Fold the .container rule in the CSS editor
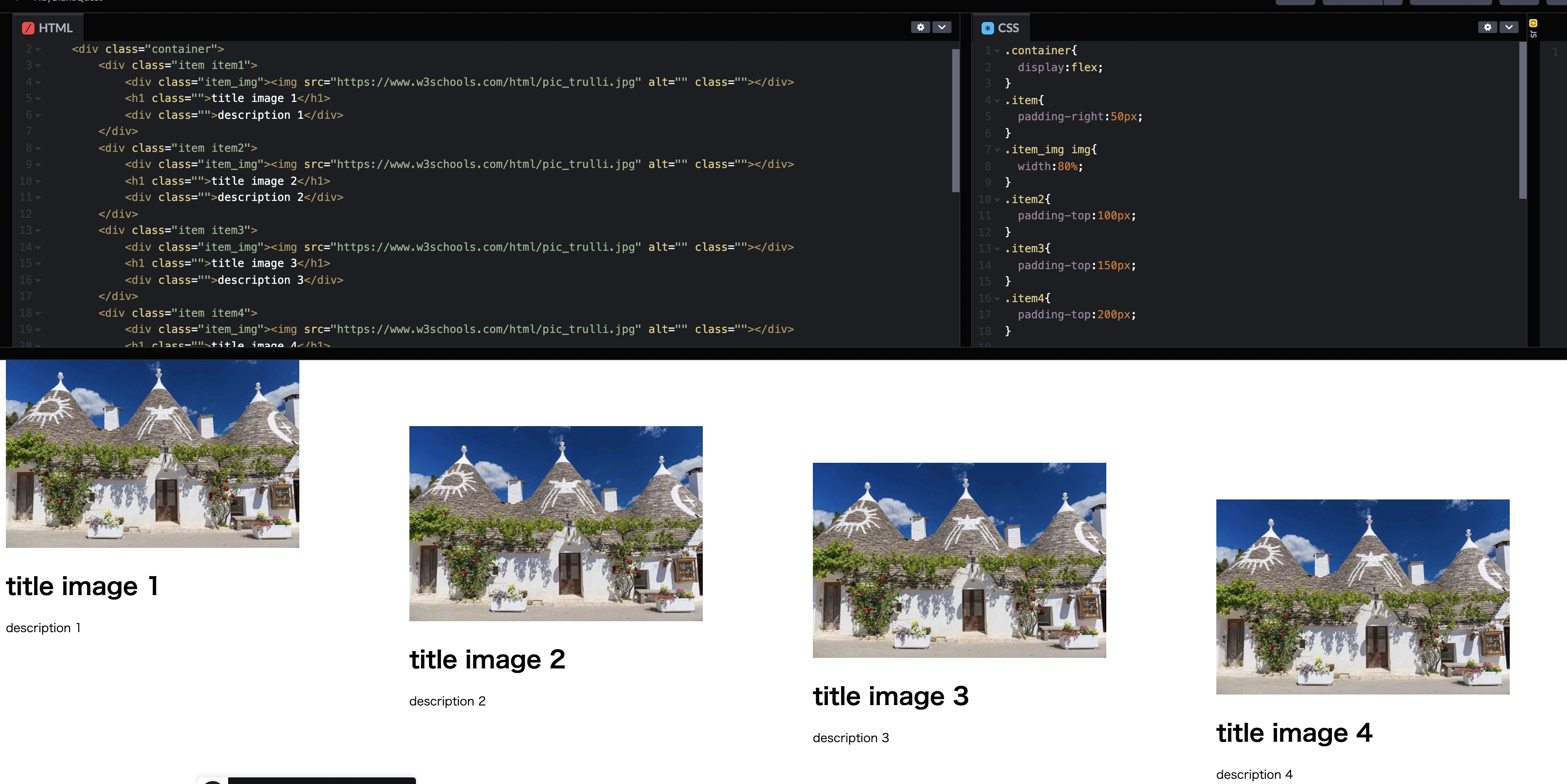Screen dimensions: 1567x784 pyautogui.click(x=998, y=51)
